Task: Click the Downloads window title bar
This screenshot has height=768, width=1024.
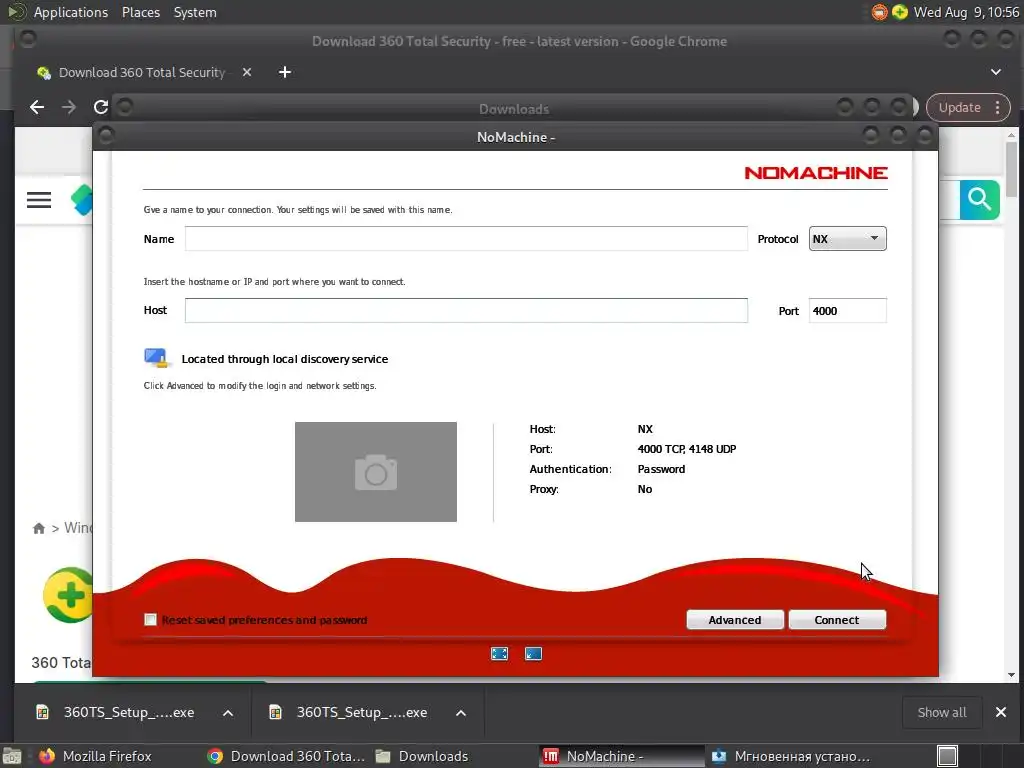Action: pos(514,108)
